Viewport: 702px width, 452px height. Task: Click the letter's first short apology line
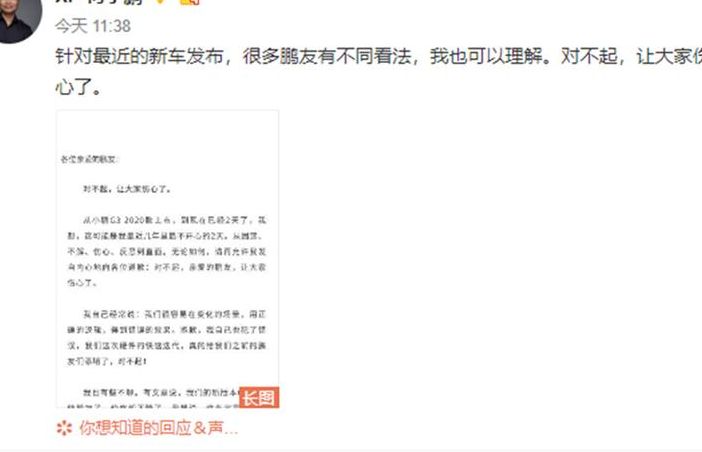[x=127, y=189]
